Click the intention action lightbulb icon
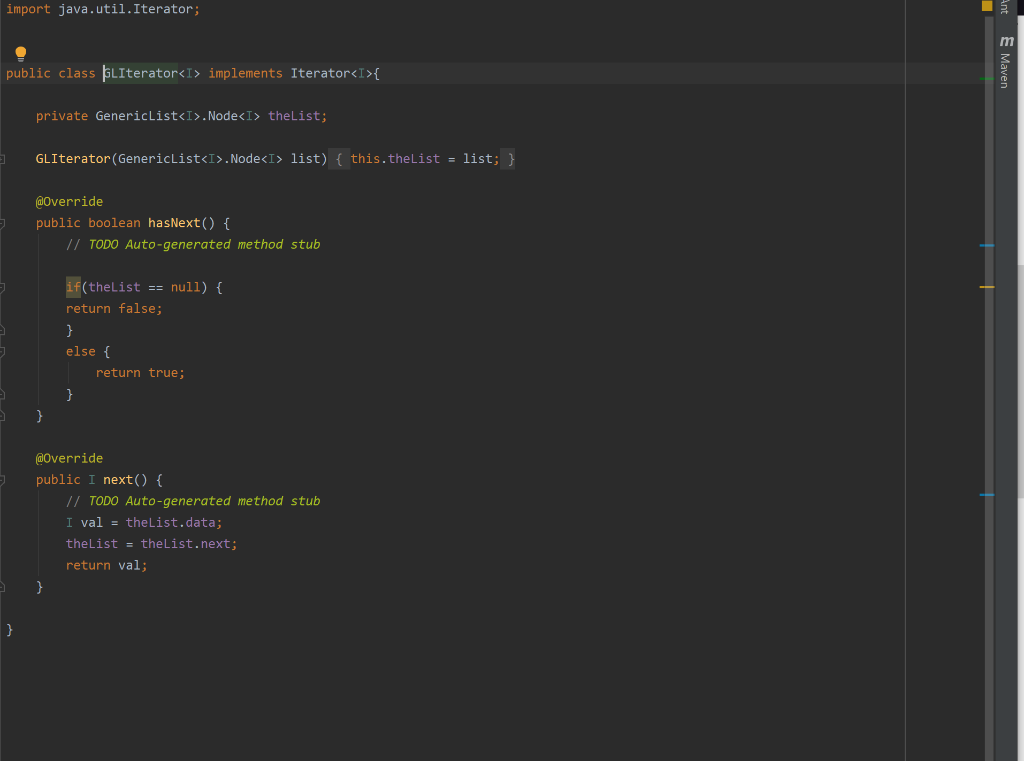Screen dimensions: 1024x761 (x=20, y=52)
